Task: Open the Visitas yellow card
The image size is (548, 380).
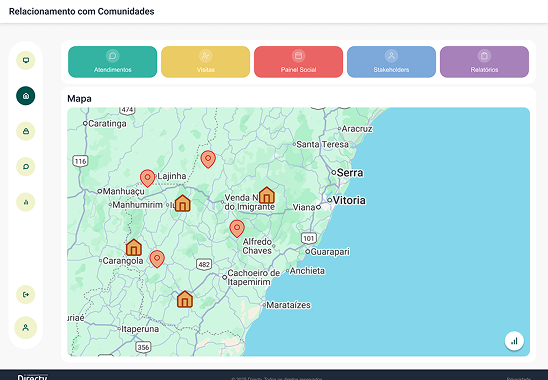Action: (x=206, y=62)
